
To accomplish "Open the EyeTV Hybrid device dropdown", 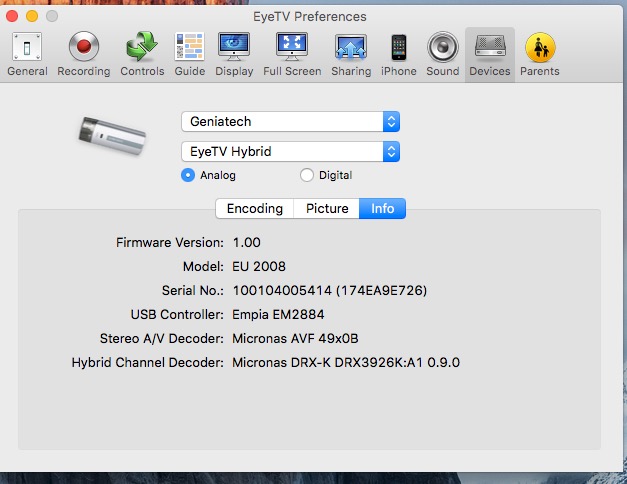I will (x=290, y=152).
